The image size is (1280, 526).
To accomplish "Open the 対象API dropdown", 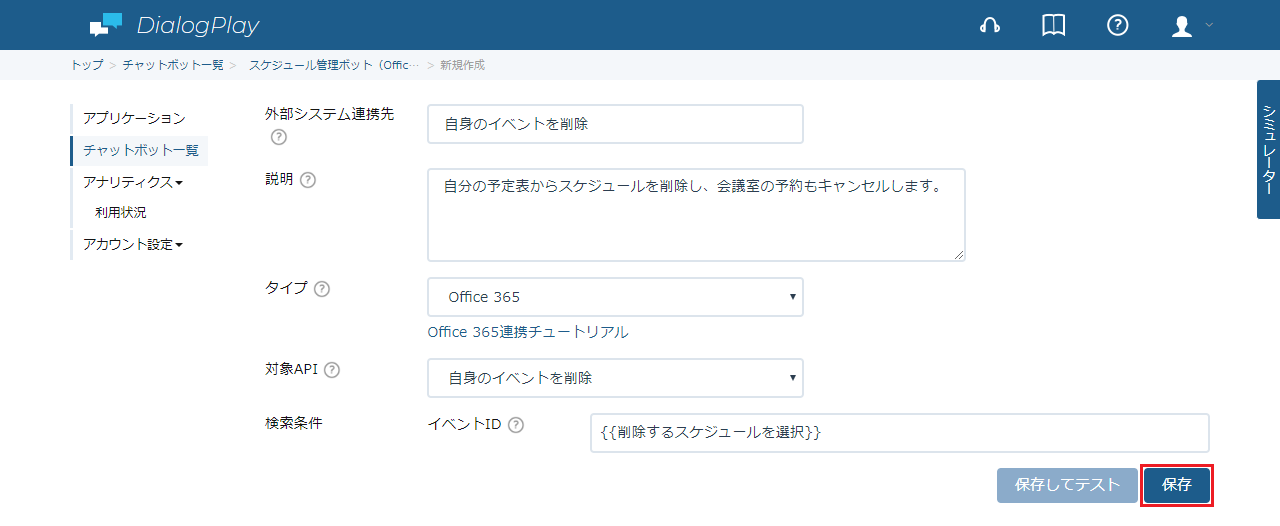I will [x=615, y=378].
